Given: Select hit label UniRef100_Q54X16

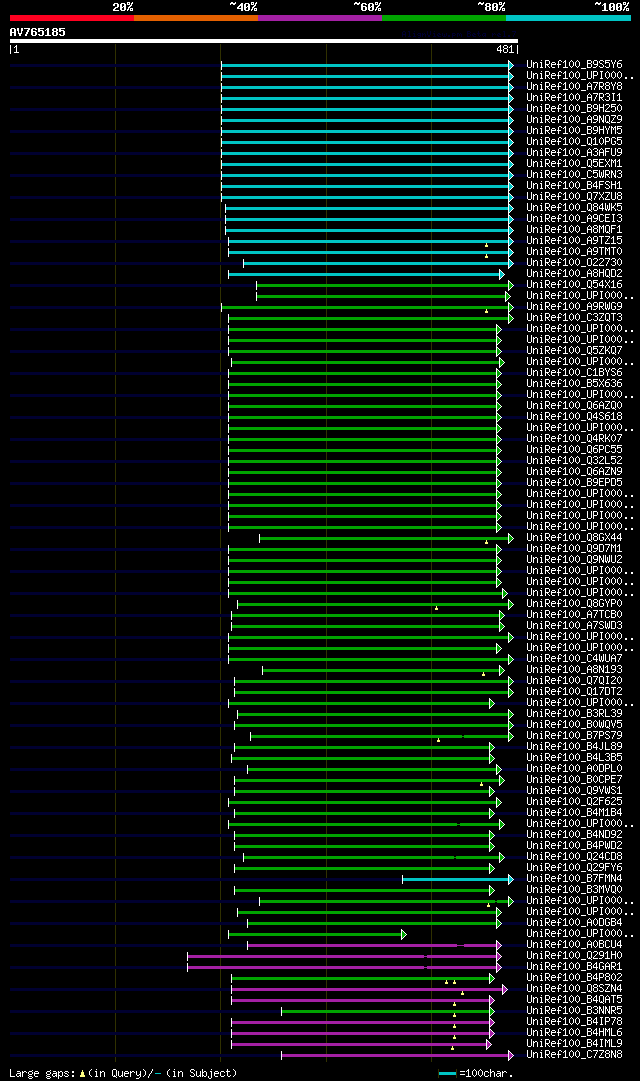Looking at the screenshot, I should tap(574, 285).
